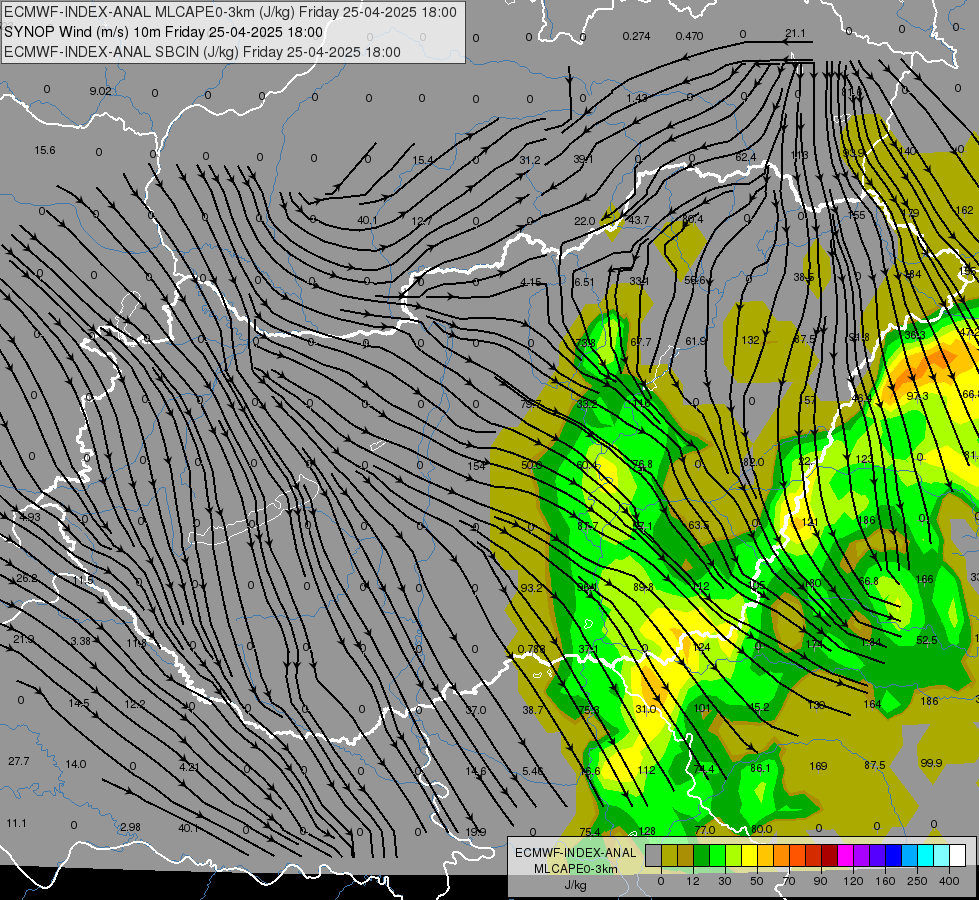Click the map value 15.6
The image size is (979, 900).
coord(45,150)
